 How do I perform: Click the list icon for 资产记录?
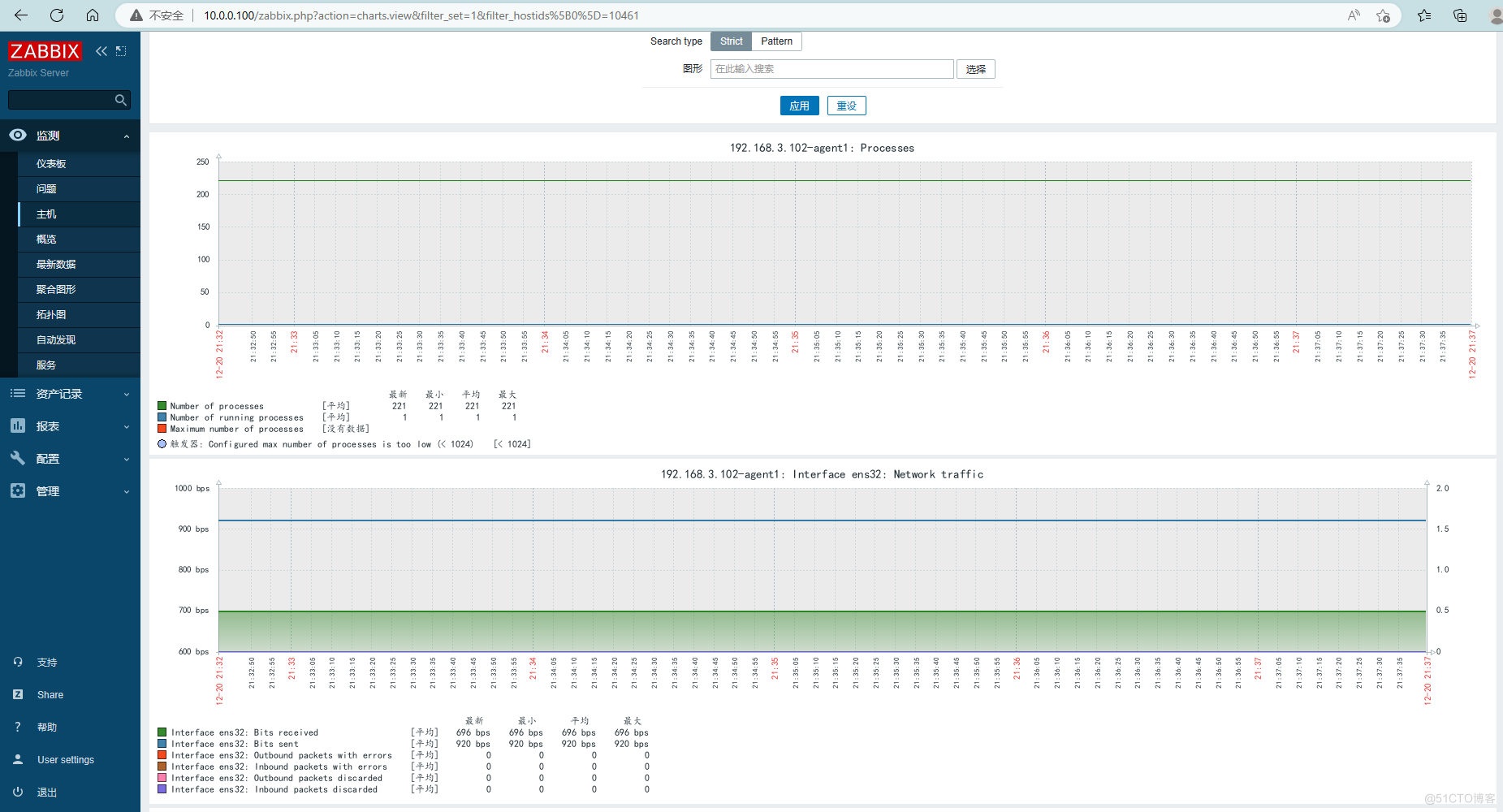point(18,394)
